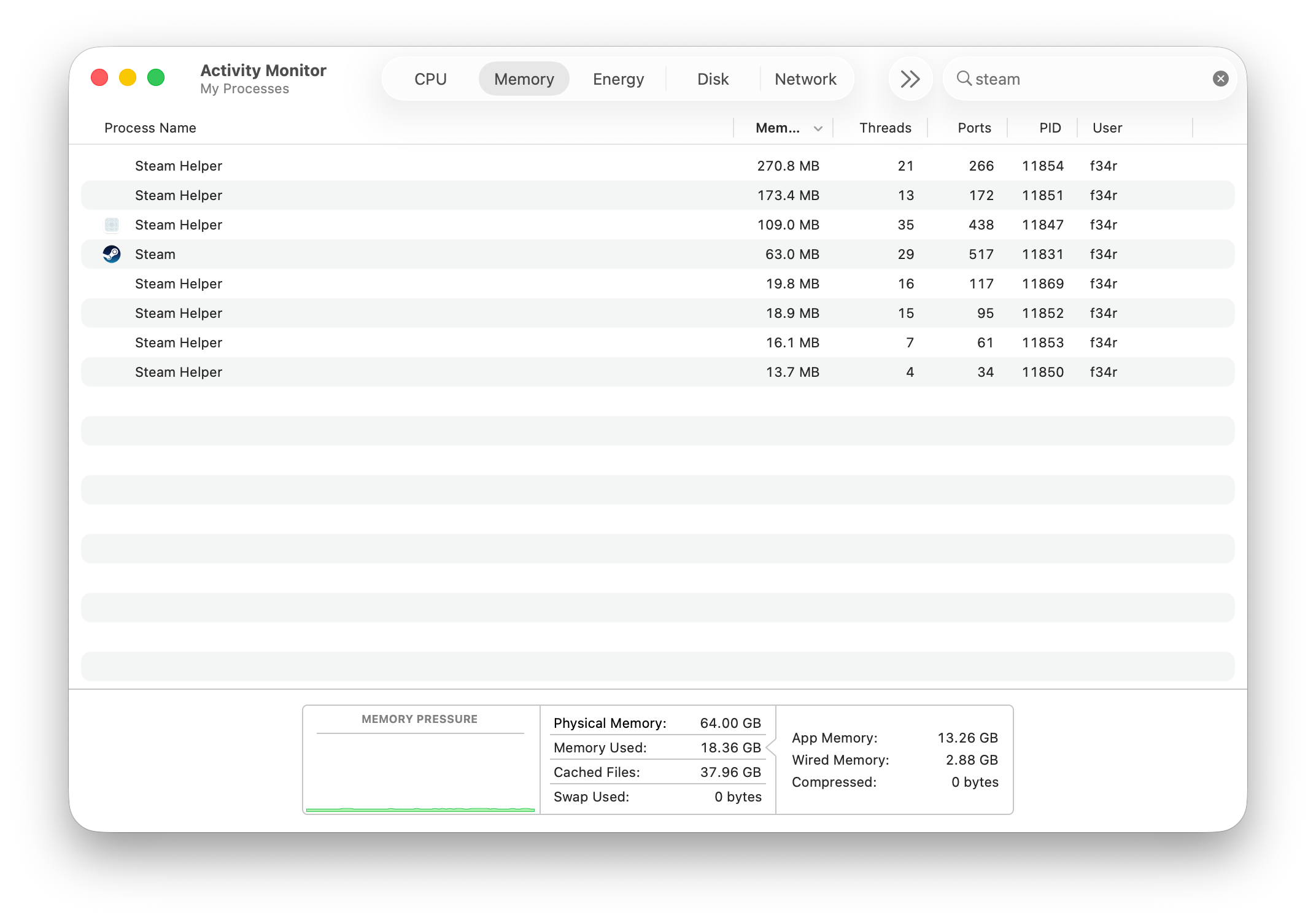1316x923 pixels.
Task: Sort by User column header
Action: click(1107, 128)
